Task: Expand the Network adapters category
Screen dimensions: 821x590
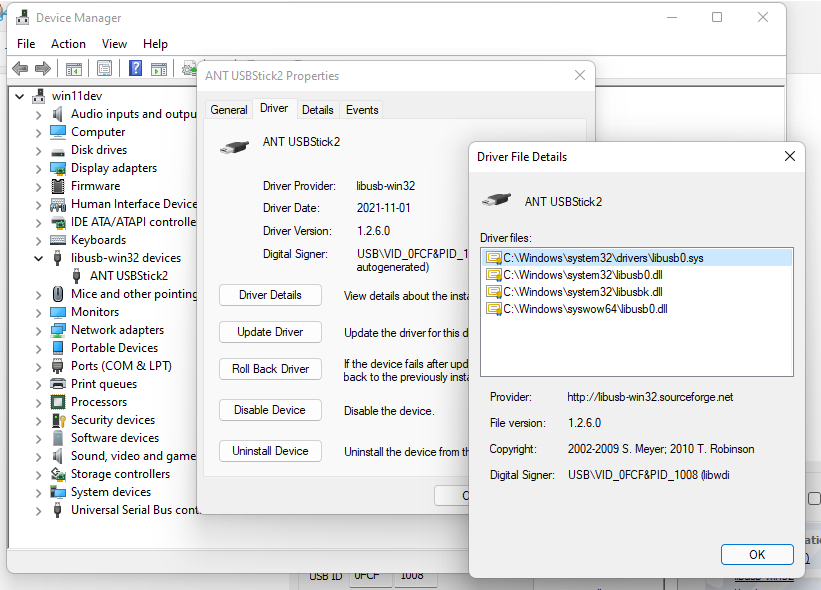Action: [x=39, y=330]
